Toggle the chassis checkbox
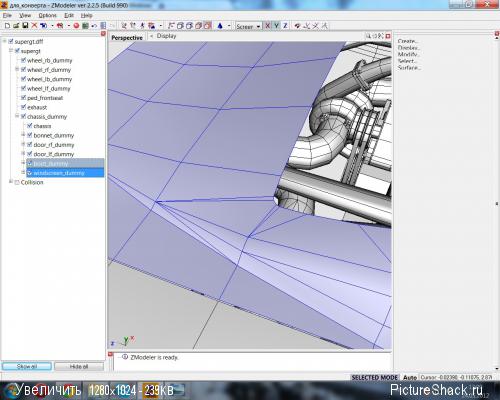Image resolution: width=500 pixels, height=400 pixels. pyautogui.click(x=30, y=126)
